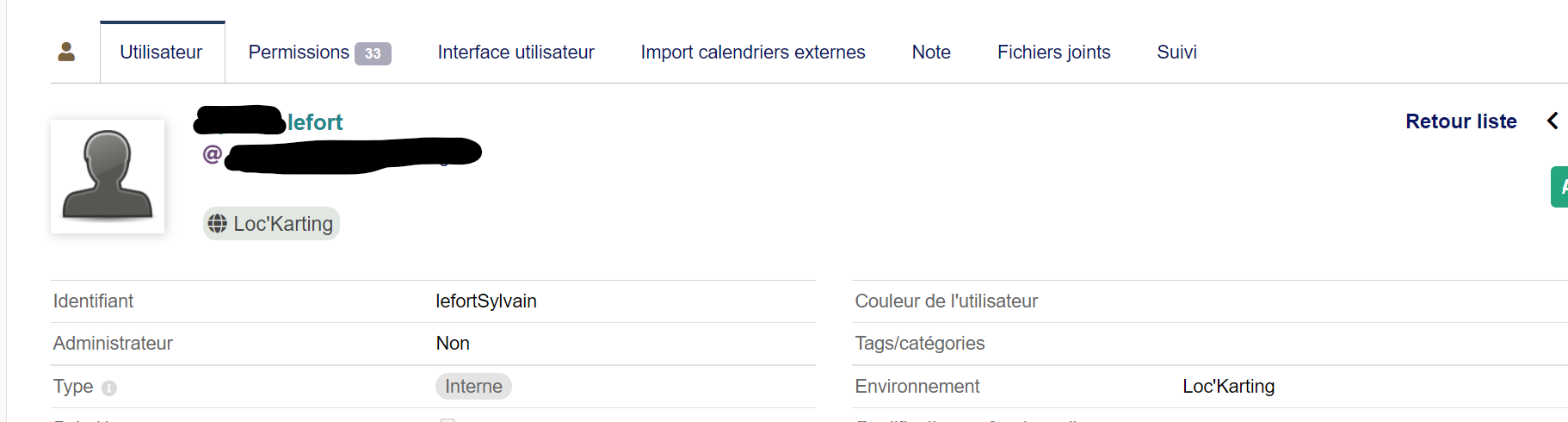Viewport: 1568px width, 422px height.
Task: Click the user avatar photo
Action: tap(108, 176)
